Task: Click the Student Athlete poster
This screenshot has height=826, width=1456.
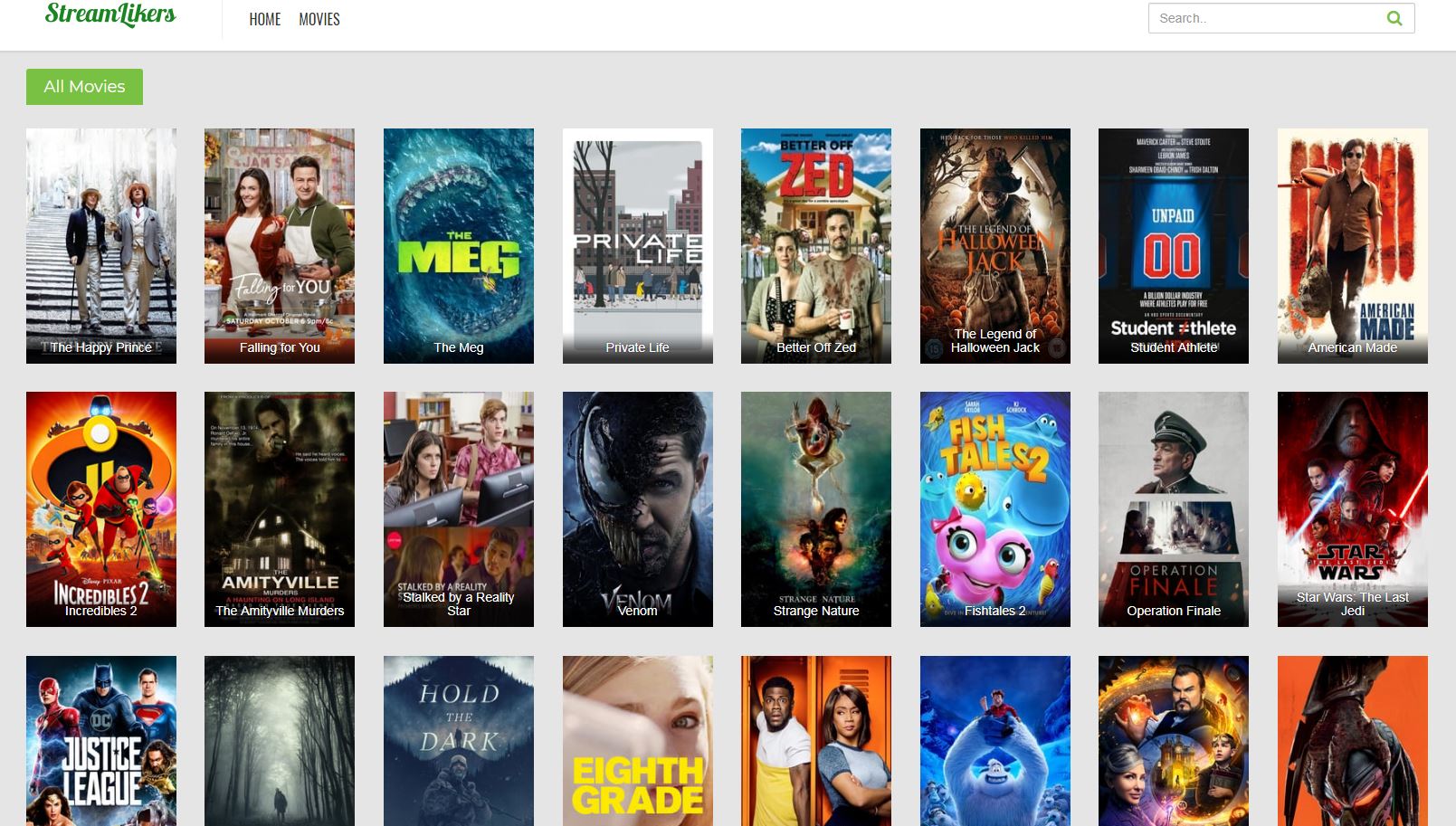Action: pos(1173,245)
